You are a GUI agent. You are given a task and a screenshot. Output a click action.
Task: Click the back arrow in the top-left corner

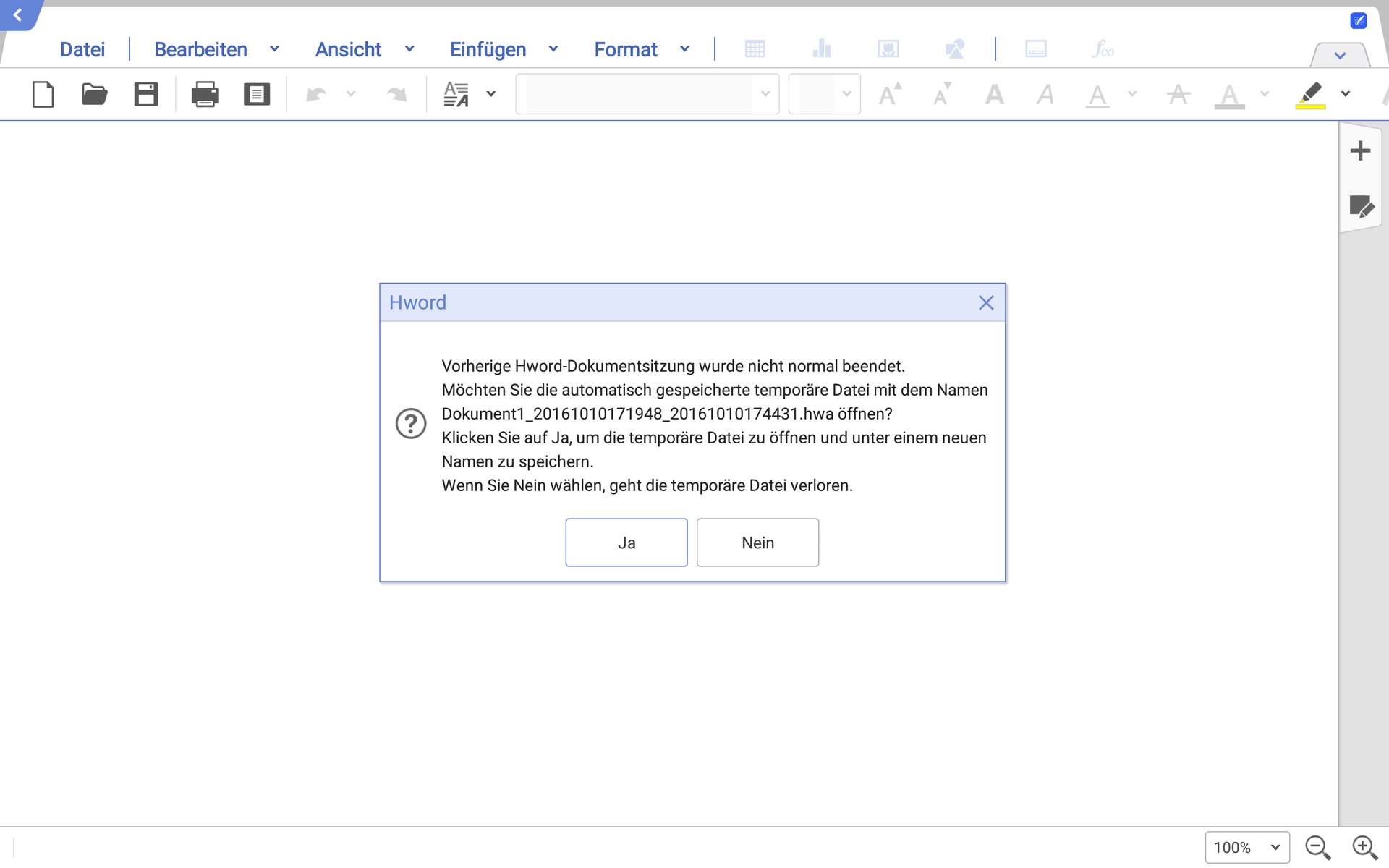tap(17, 15)
